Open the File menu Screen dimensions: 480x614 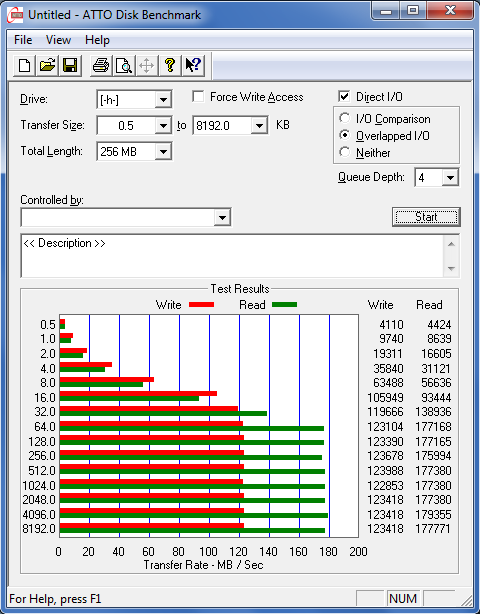point(23,40)
